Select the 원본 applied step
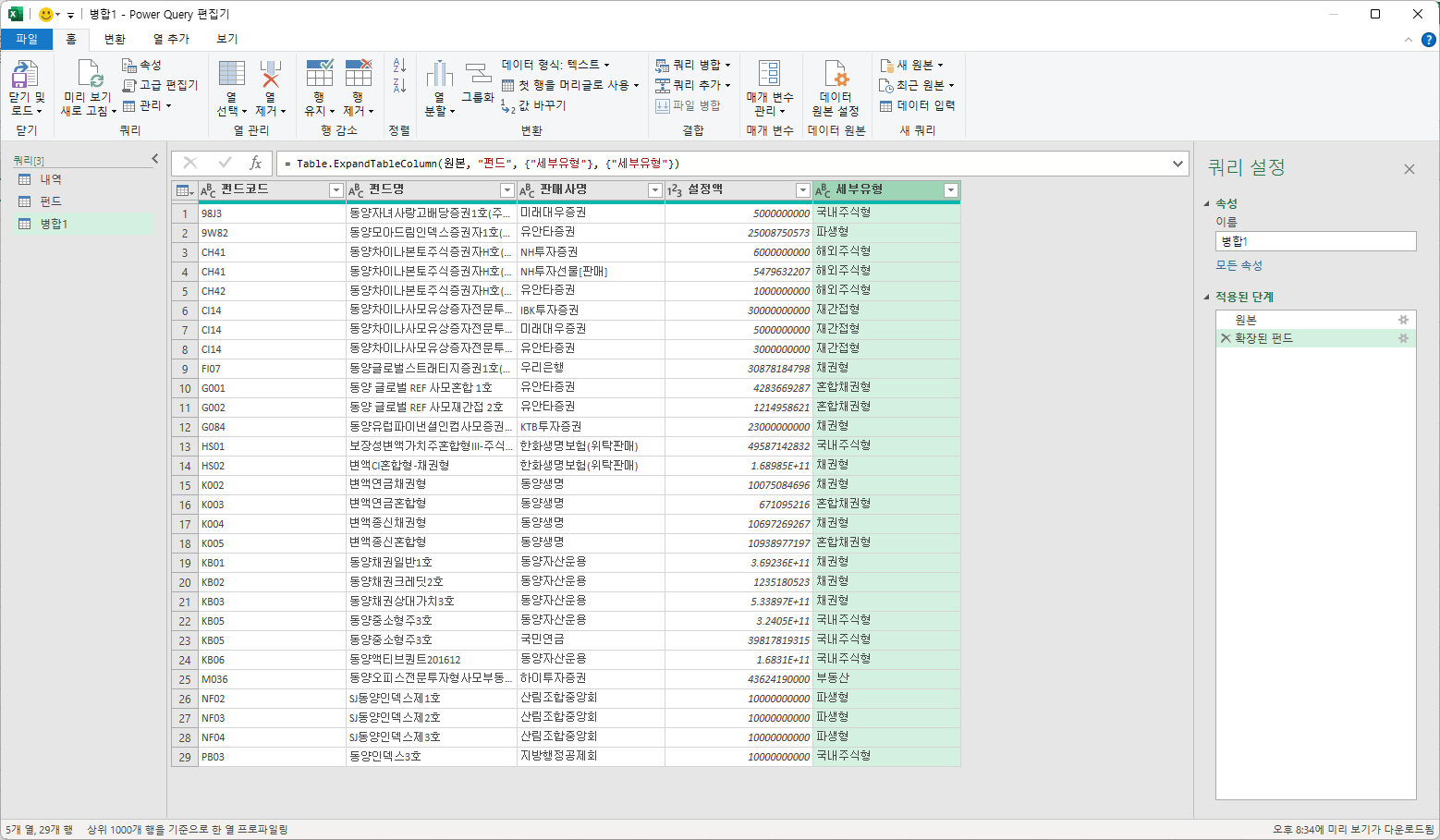Screen dimensions: 1440x840 click(x=1315, y=320)
